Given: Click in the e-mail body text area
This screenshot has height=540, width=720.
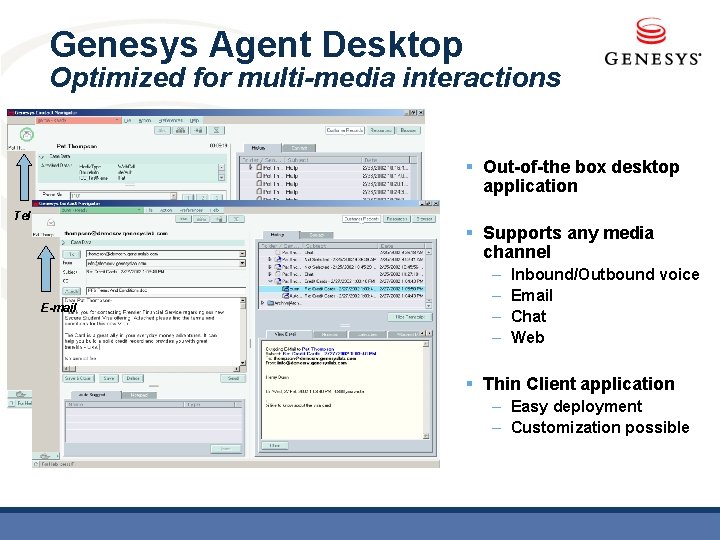Looking at the screenshot, I should pos(151,332).
